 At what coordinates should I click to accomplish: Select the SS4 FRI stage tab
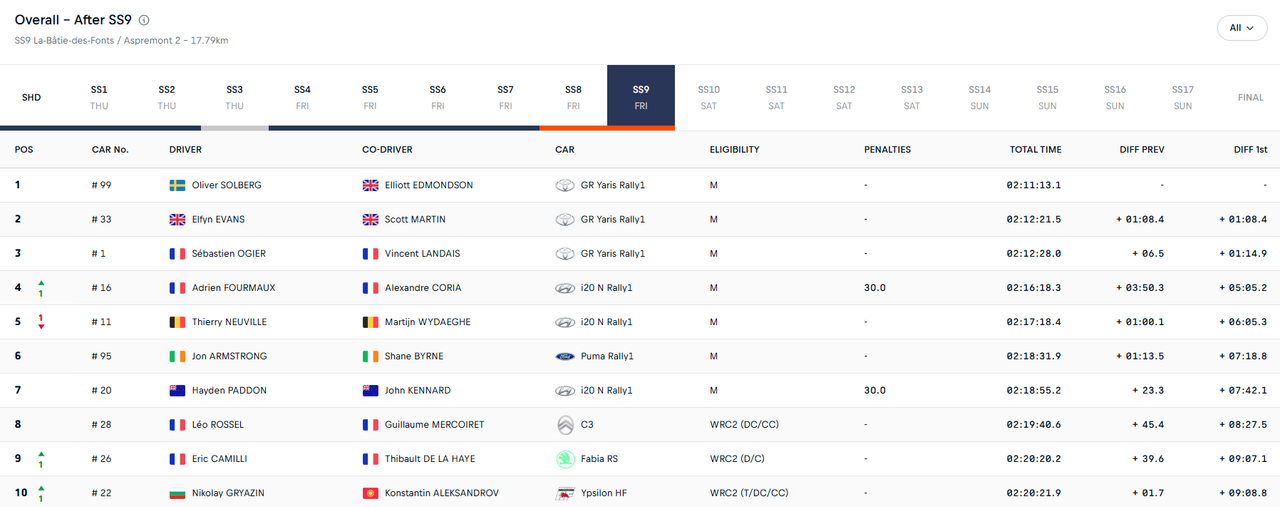(x=302, y=98)
